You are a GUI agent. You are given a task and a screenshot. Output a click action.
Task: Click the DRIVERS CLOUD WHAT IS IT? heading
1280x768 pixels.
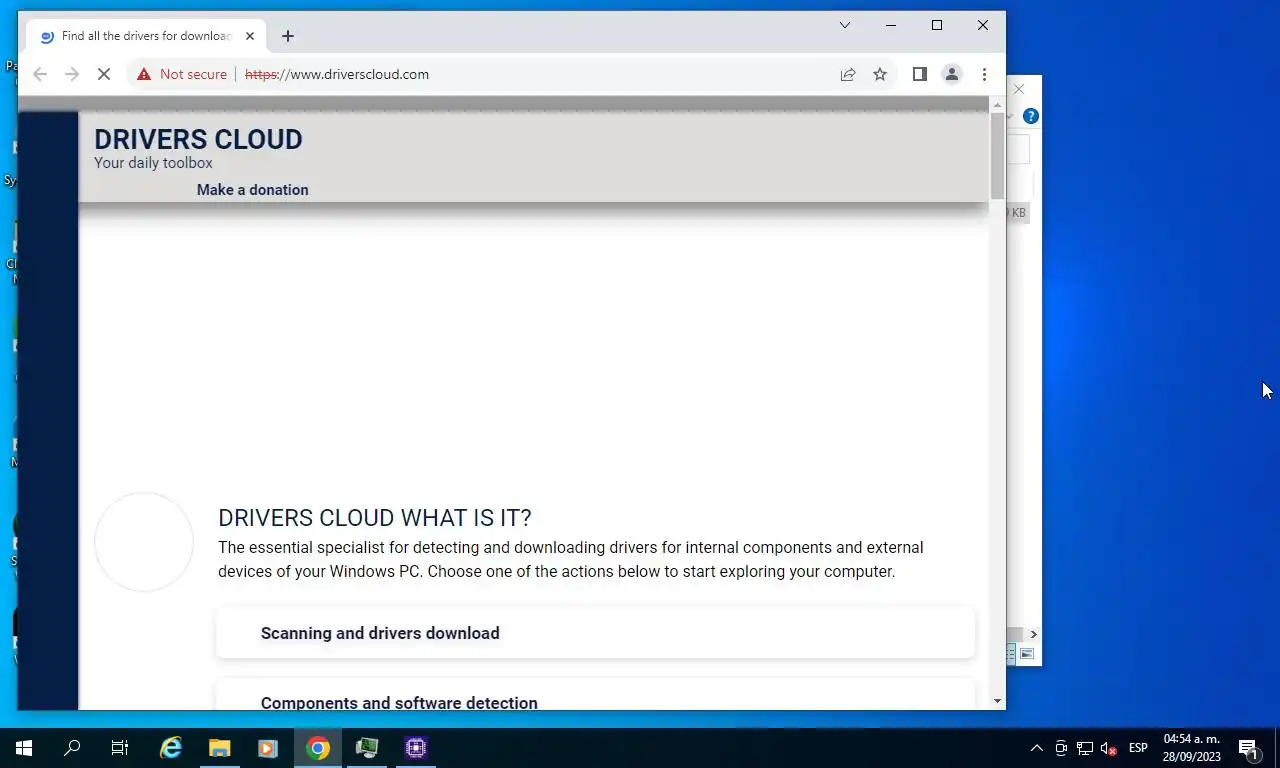pyautogui.click(x=375, y=518)
